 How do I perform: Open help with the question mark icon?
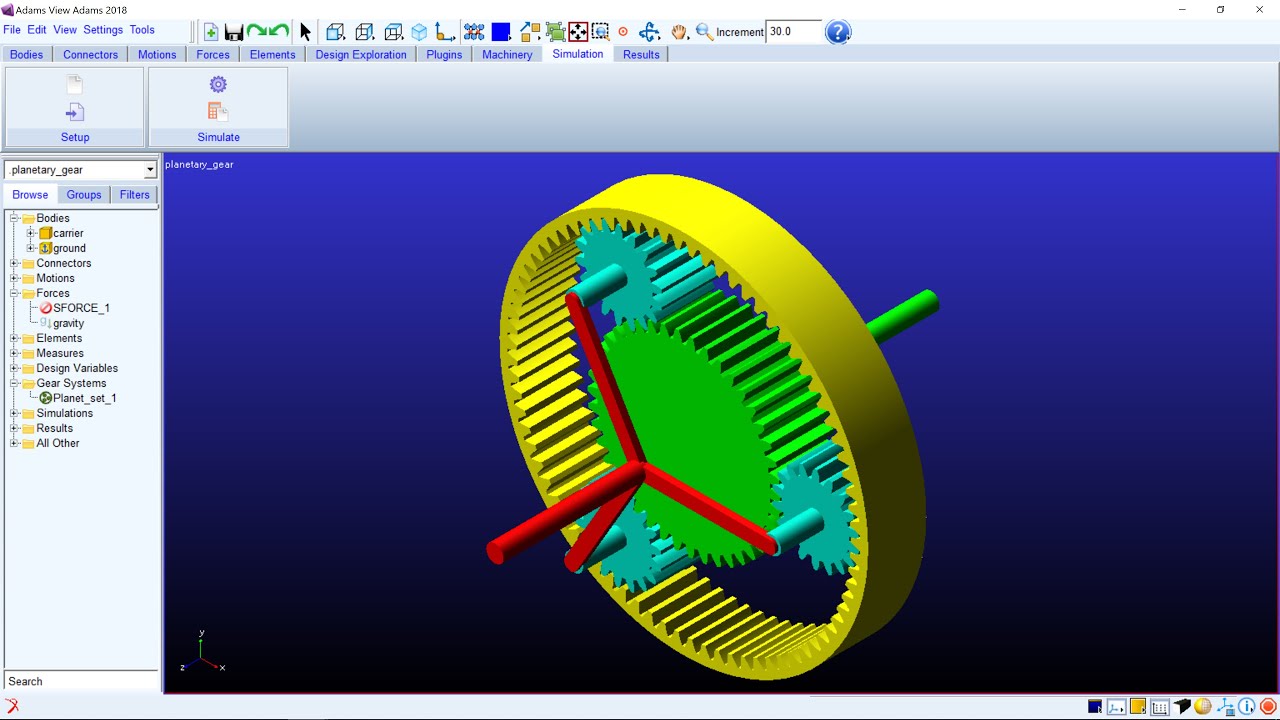click(x=838, y=32)
